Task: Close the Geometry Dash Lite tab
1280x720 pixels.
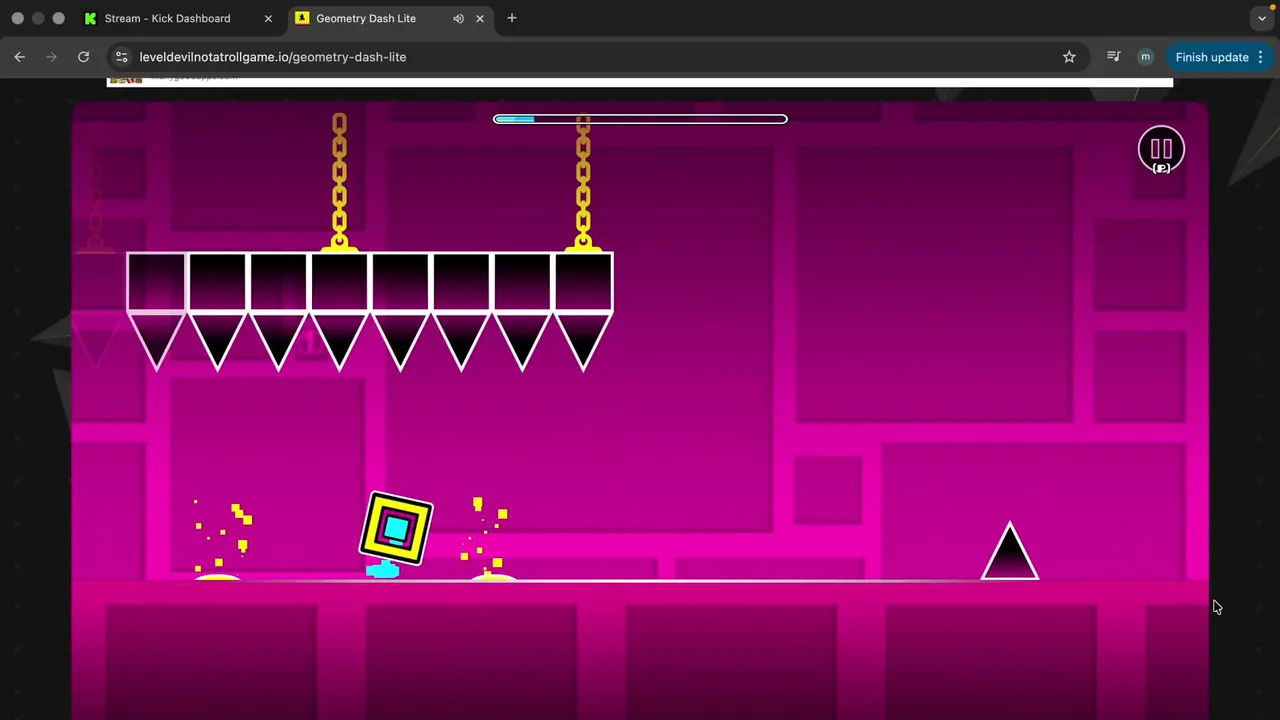Action: 480,18
